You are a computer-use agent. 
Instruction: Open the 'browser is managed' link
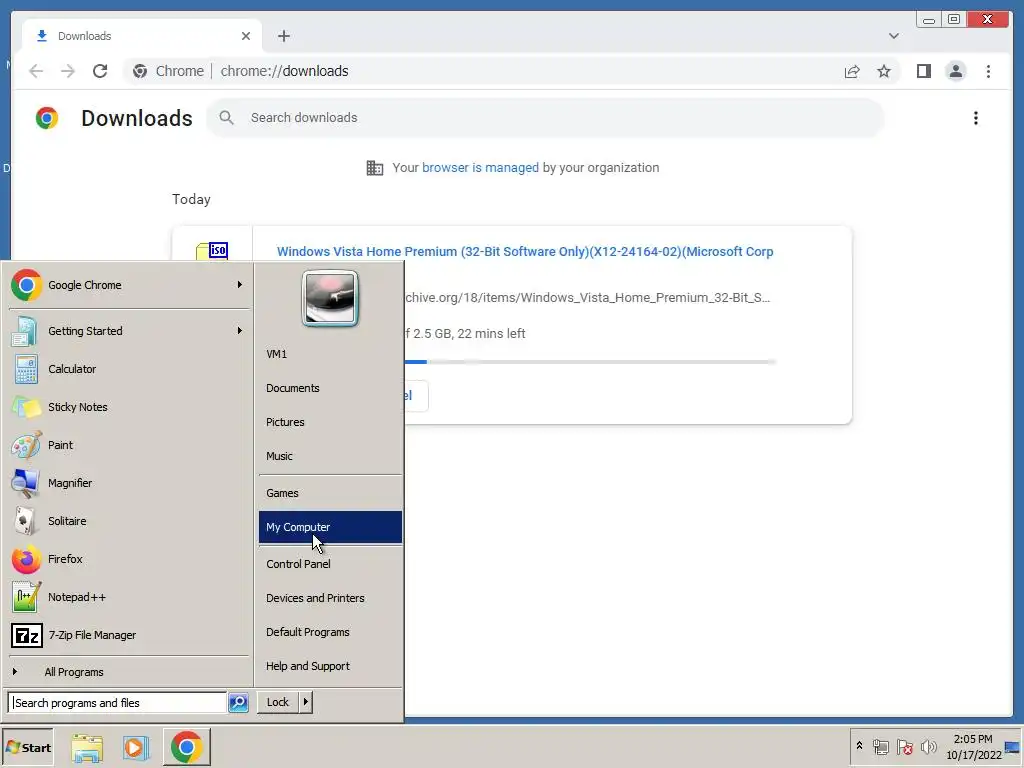[x=480, y=168]
